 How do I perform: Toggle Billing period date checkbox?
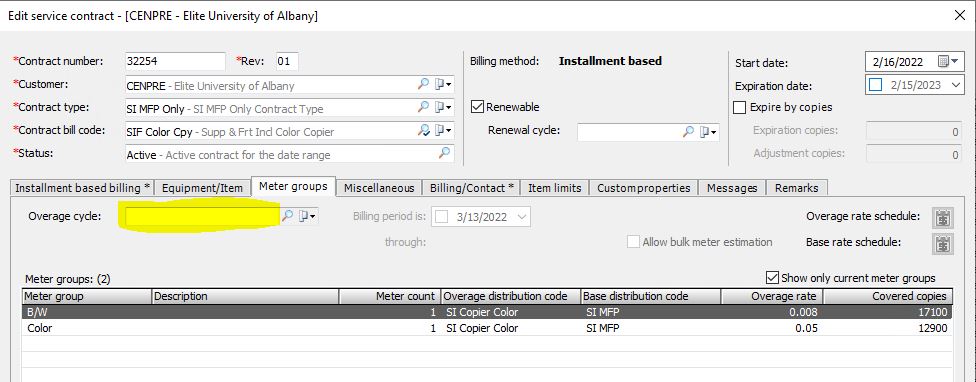tap(442, 217)
